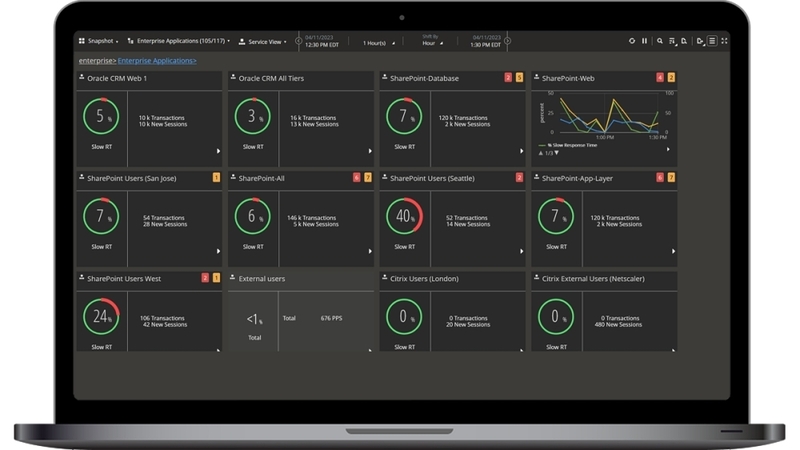Click the red alert badge on SharePoint-Web
Image resolution: width=800 pixels, height=450 pixels.
coord(660,77)
